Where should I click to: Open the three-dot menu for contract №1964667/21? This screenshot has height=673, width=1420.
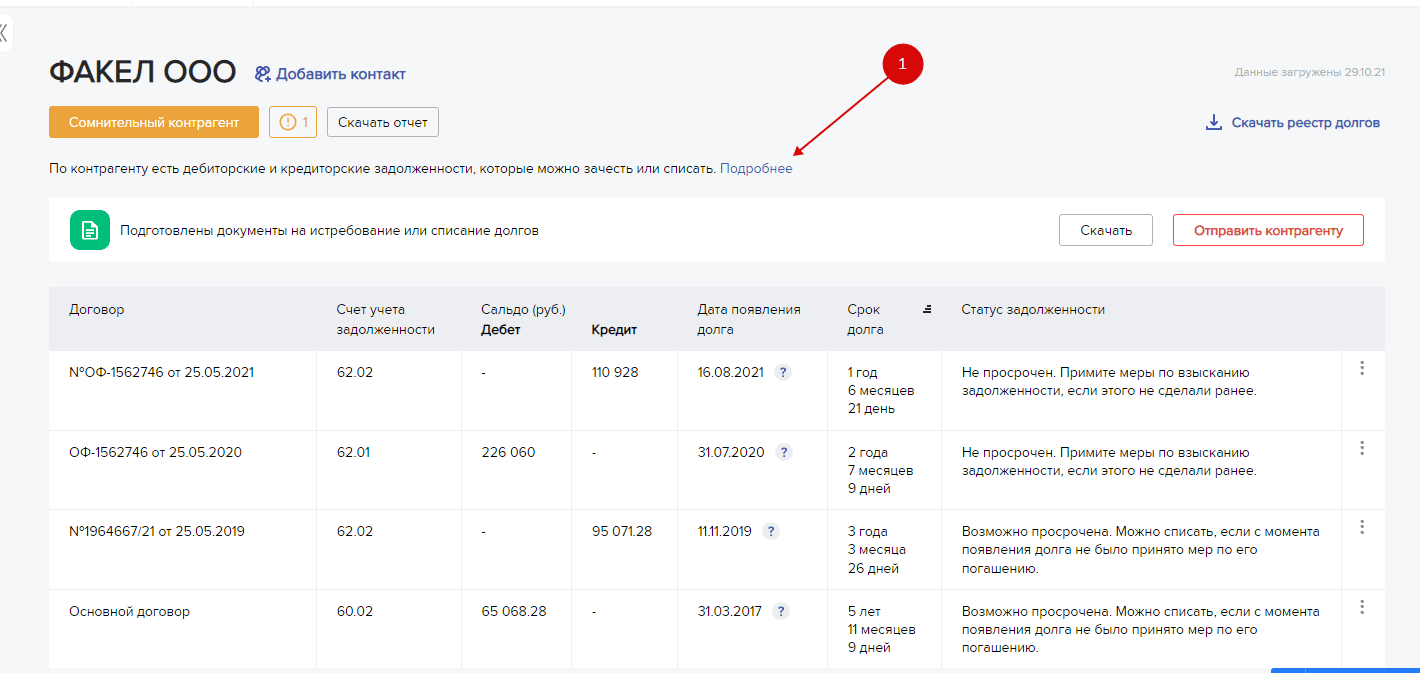pos(1361,527)
